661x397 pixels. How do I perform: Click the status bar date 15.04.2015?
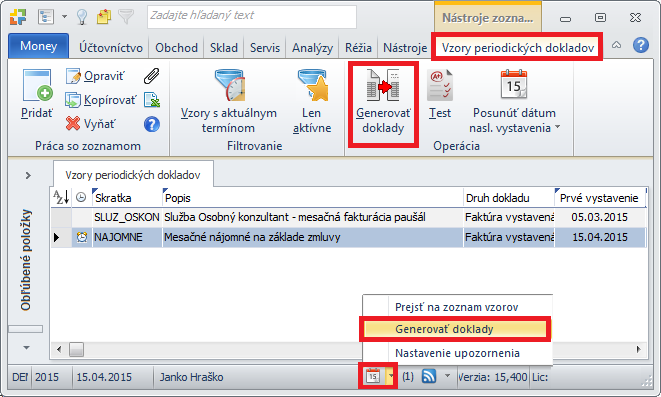[x=104, y=377]
